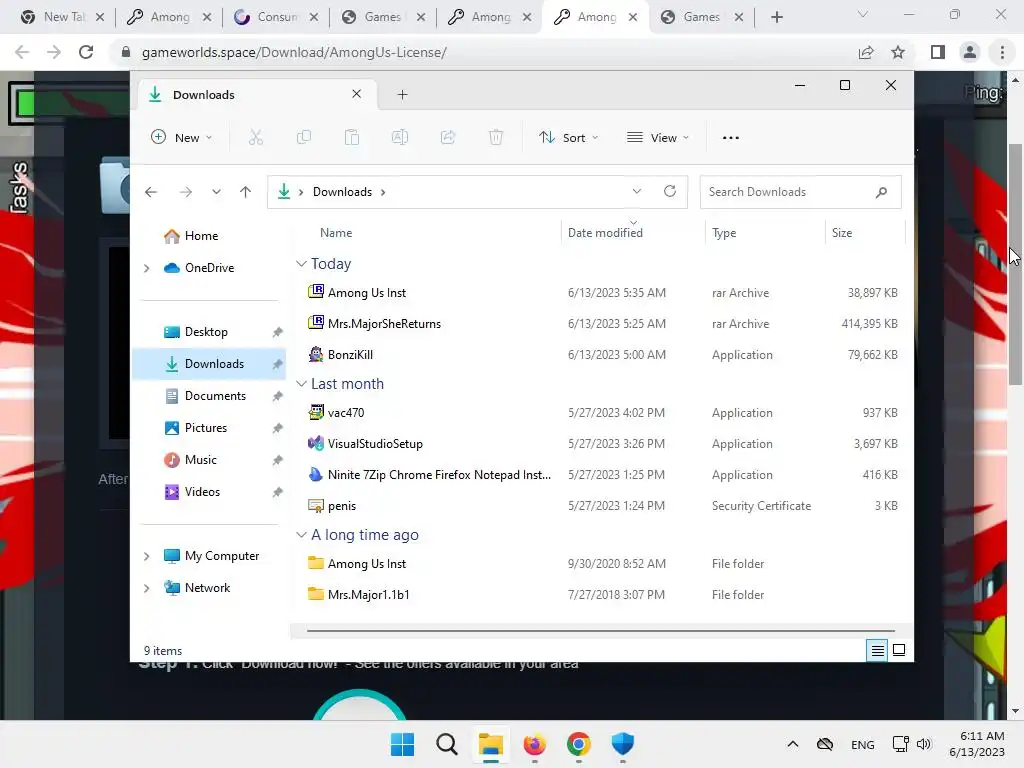Open Windows Start menu
Viewport: 1024px width, 768px height.
(x=402, y=744)
